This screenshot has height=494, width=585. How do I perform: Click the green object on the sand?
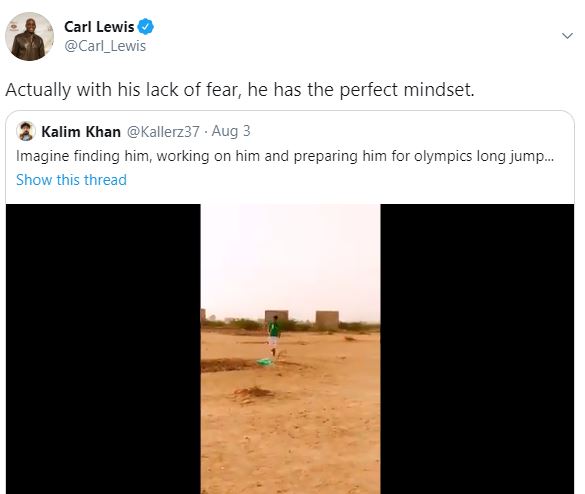tap(265, 362)
